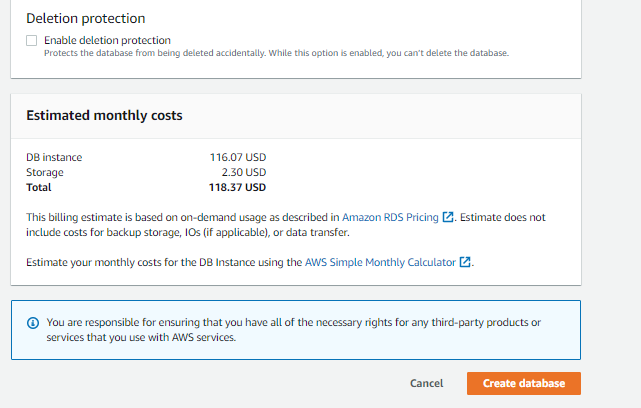The image size is (641, 408).
Task: Click the Deletion protection section heading
Action: (x=85, y=18)
